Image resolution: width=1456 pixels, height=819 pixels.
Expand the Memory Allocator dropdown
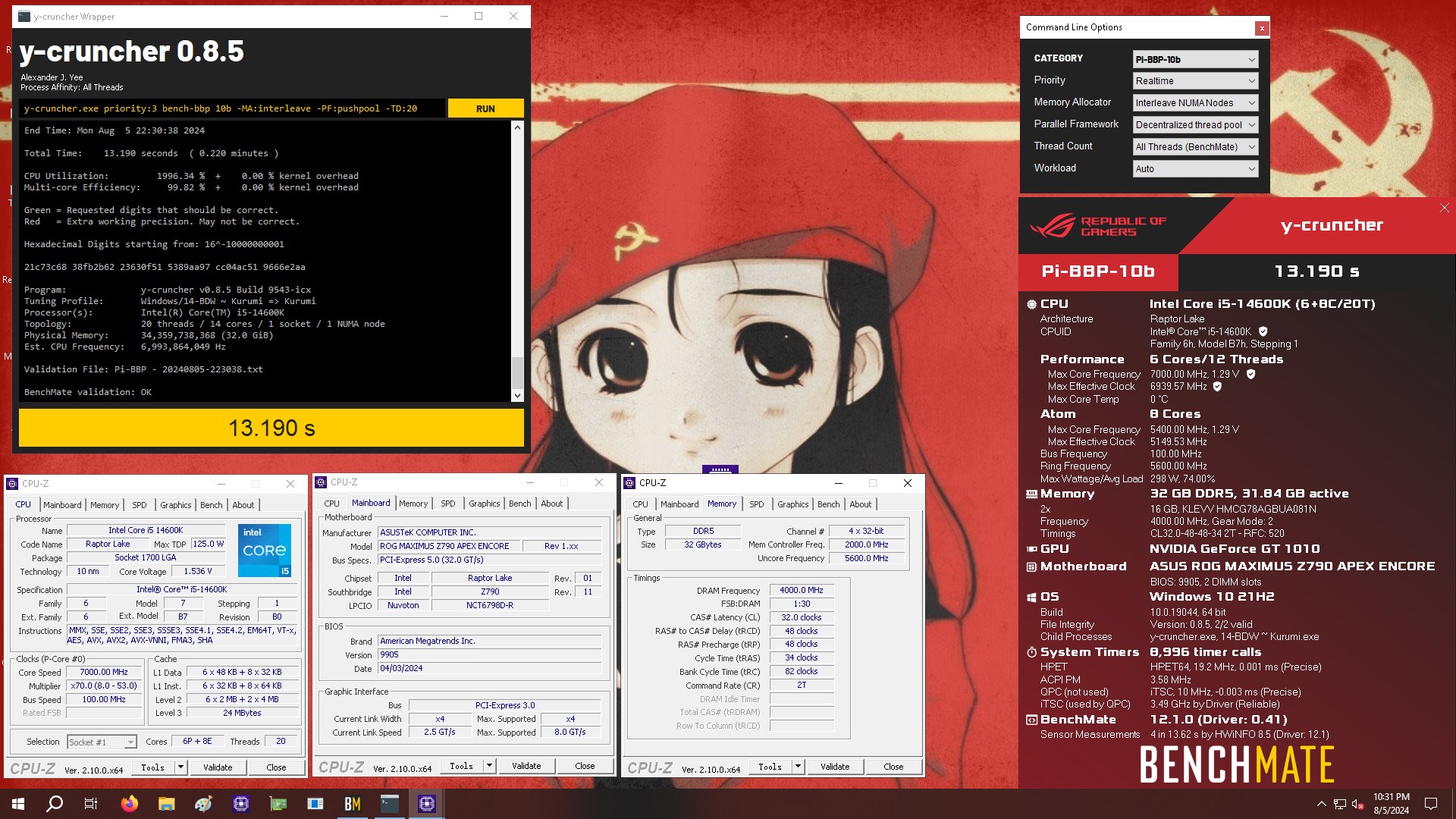[x=1196, y=103]
